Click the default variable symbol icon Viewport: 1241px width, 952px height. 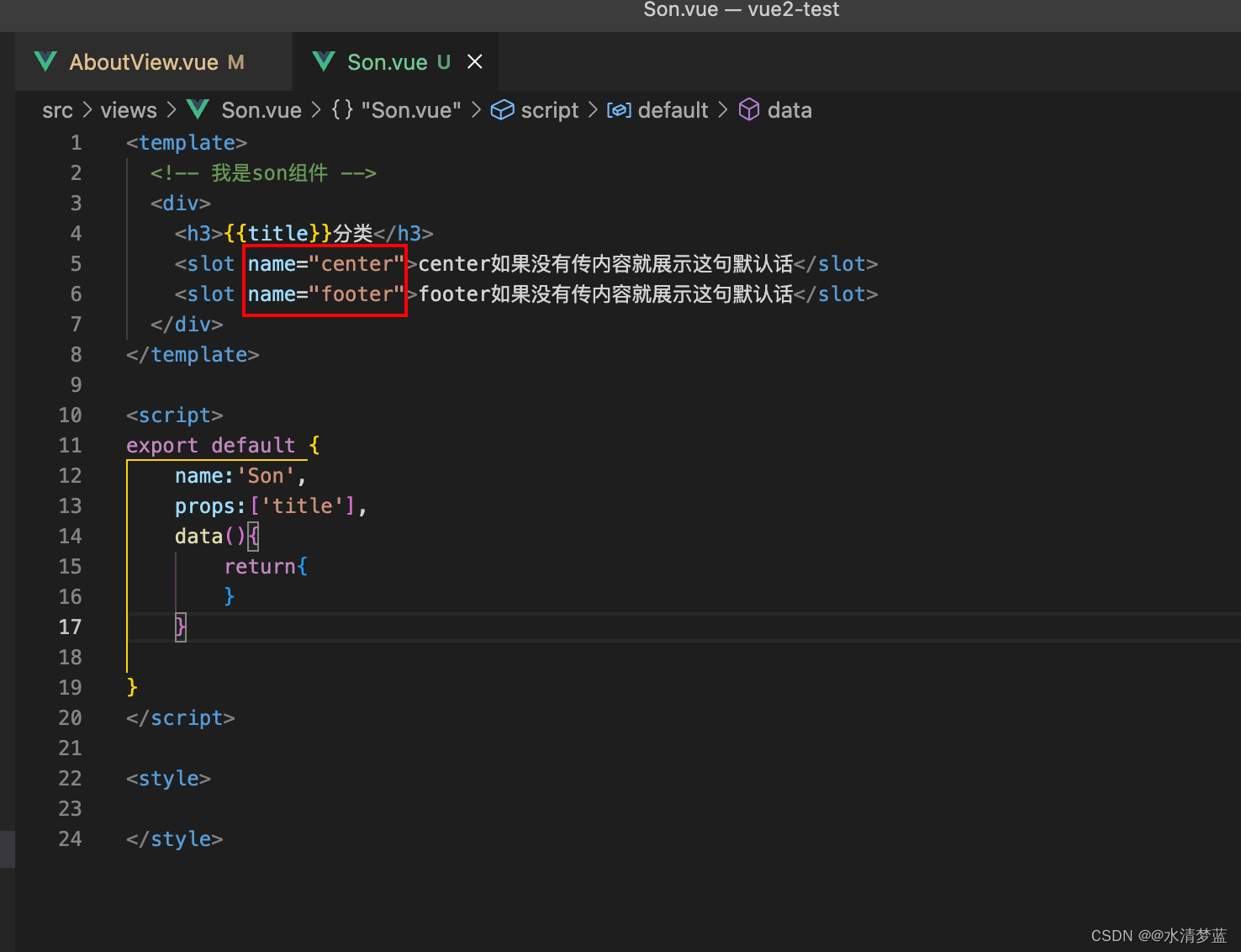tap(620, 110)
